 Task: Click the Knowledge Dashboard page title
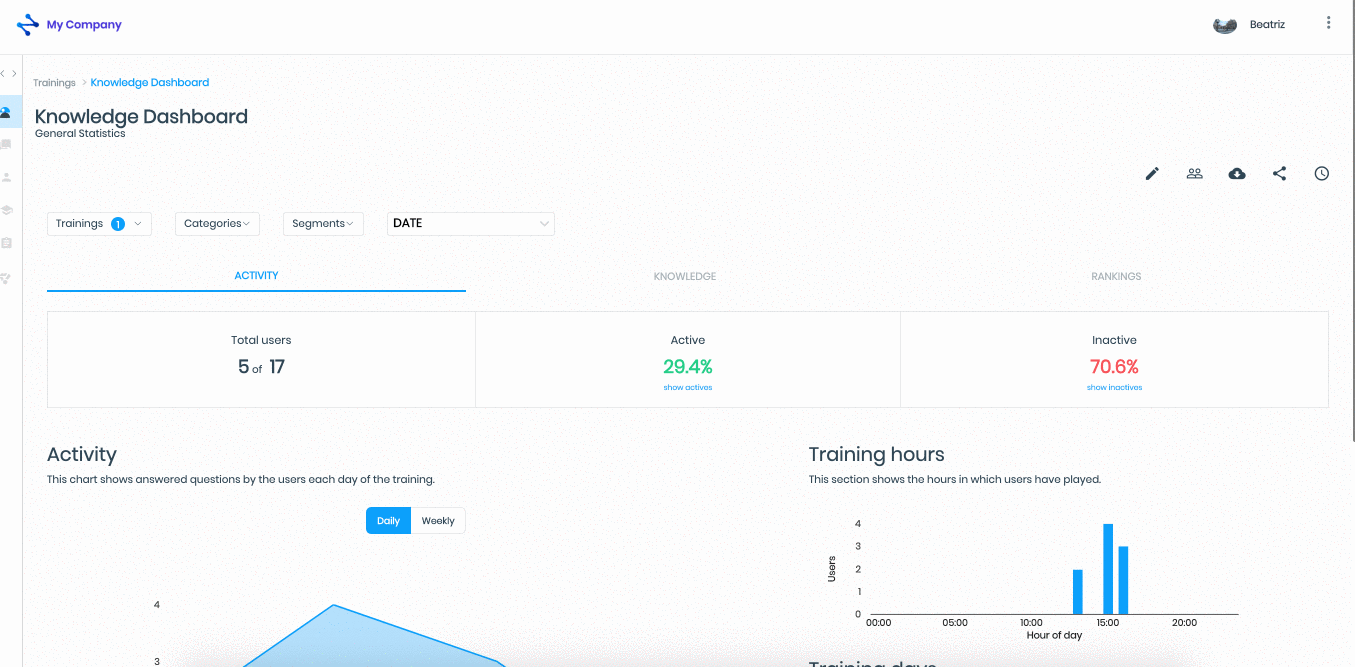(x=141, y=116)
